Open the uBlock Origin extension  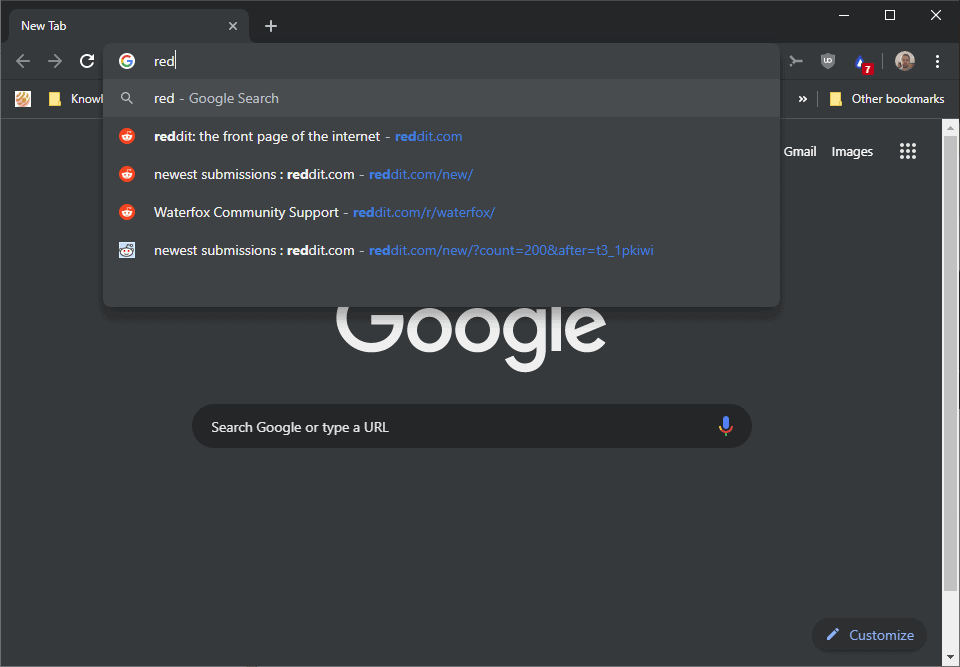[x=828, y=61]
